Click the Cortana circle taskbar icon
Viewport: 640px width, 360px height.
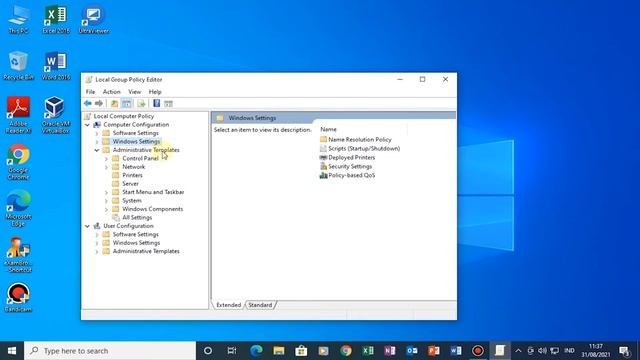[x=208, y=351]
